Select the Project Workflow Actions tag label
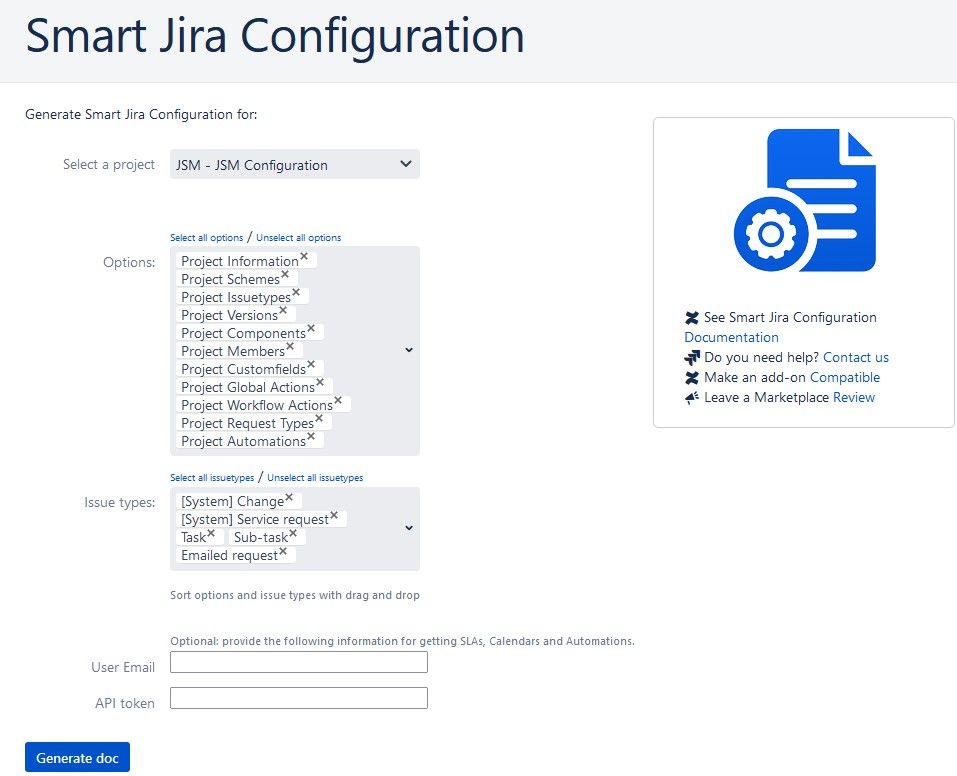The height and width of the screenshot is (776, 957). (257, 405)
